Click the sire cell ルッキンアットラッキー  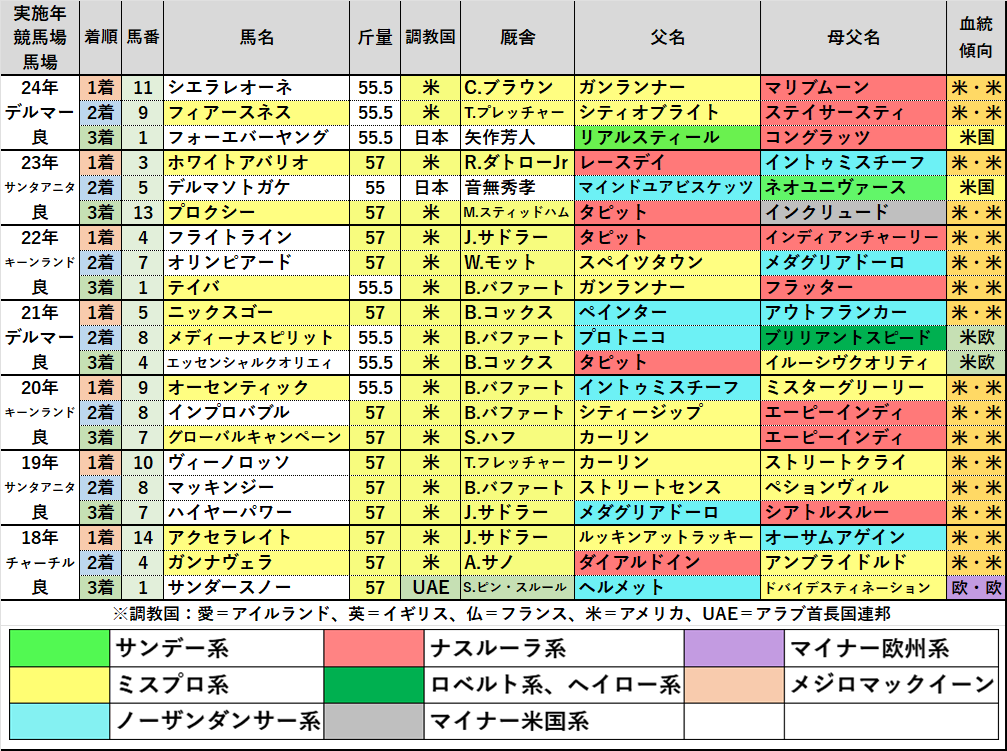click(x=667, y=538)
